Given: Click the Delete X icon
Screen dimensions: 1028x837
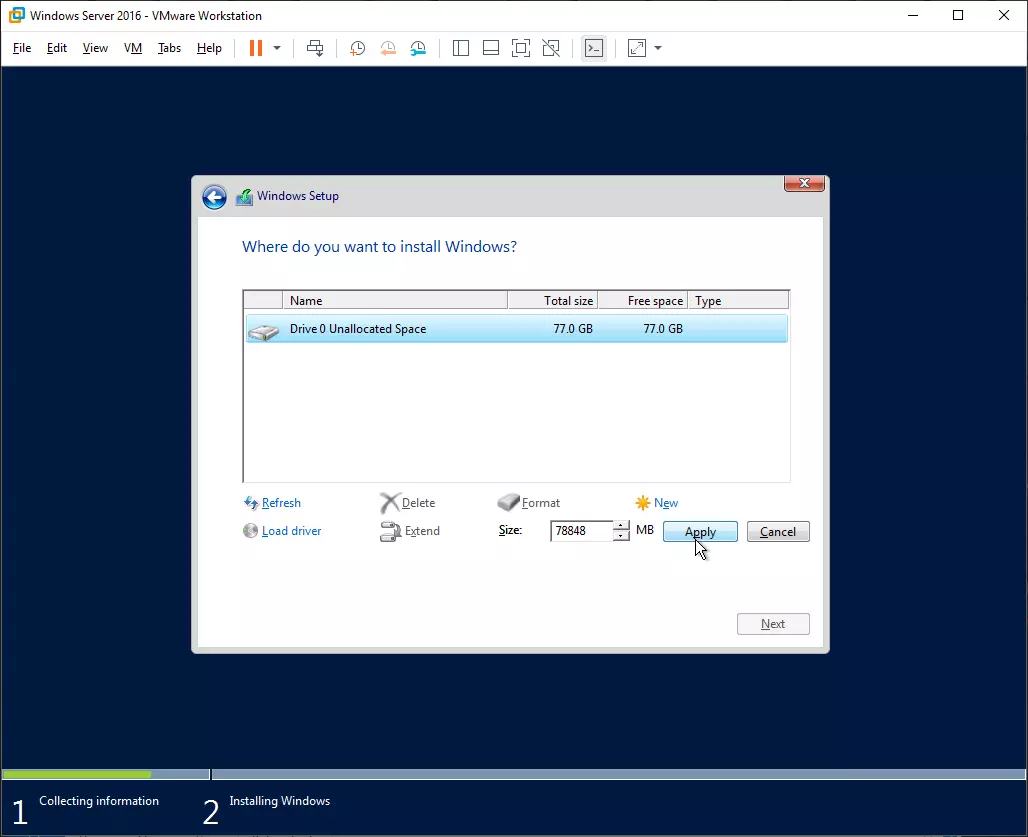Looking at the screenshot, I should click(389, 503).
